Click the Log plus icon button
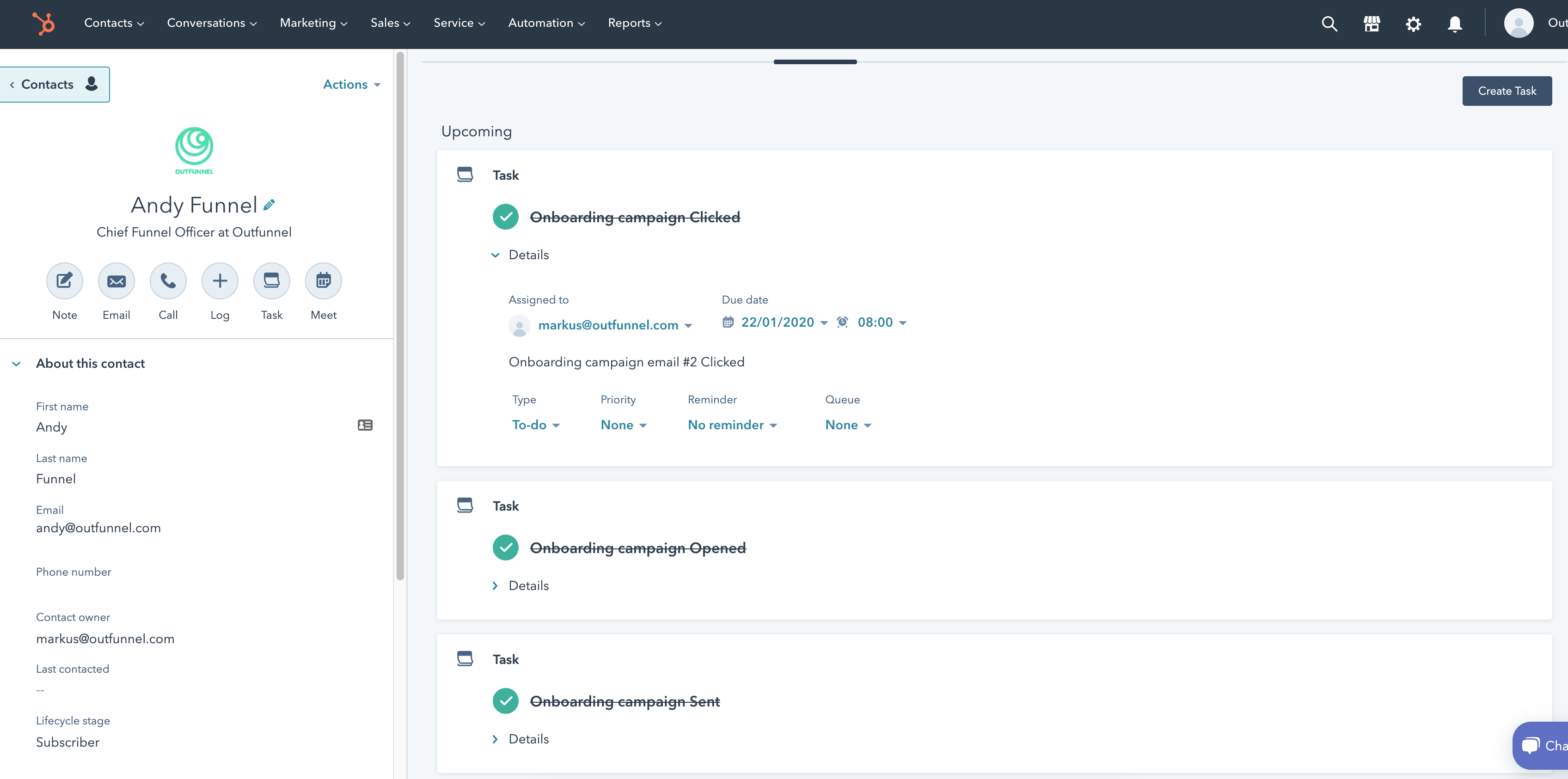1568x779 pixels. pos(220,280)
